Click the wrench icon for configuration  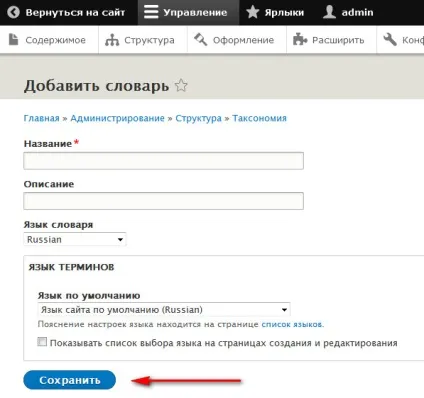[390, 40]
